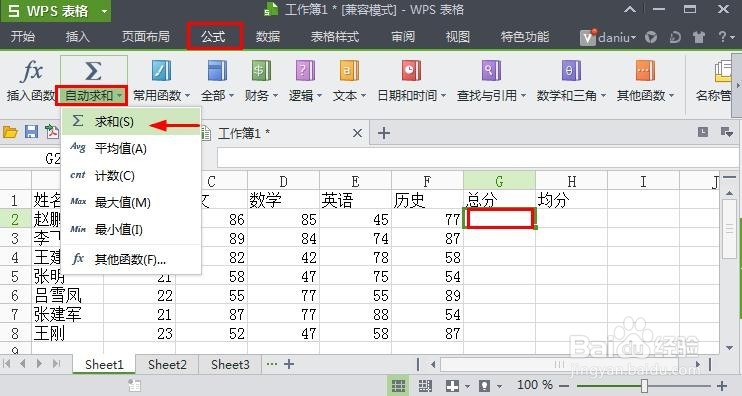The image size is (742, 396).
Task: Switch to the 数据 ribbon tab
Action: [x=268, y=37]
